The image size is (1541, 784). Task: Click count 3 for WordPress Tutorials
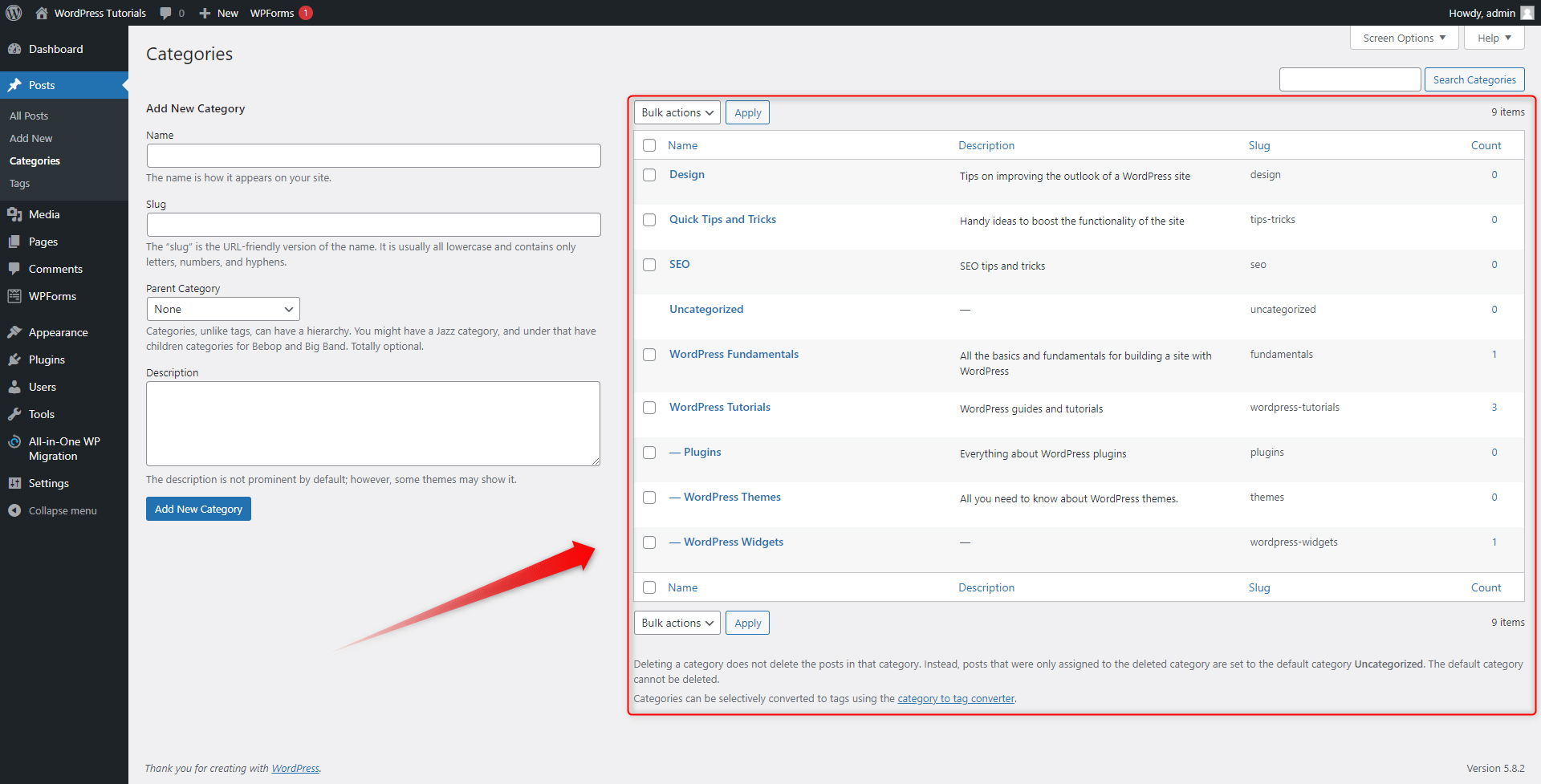pyautogui.click(x=1494, y=408)
